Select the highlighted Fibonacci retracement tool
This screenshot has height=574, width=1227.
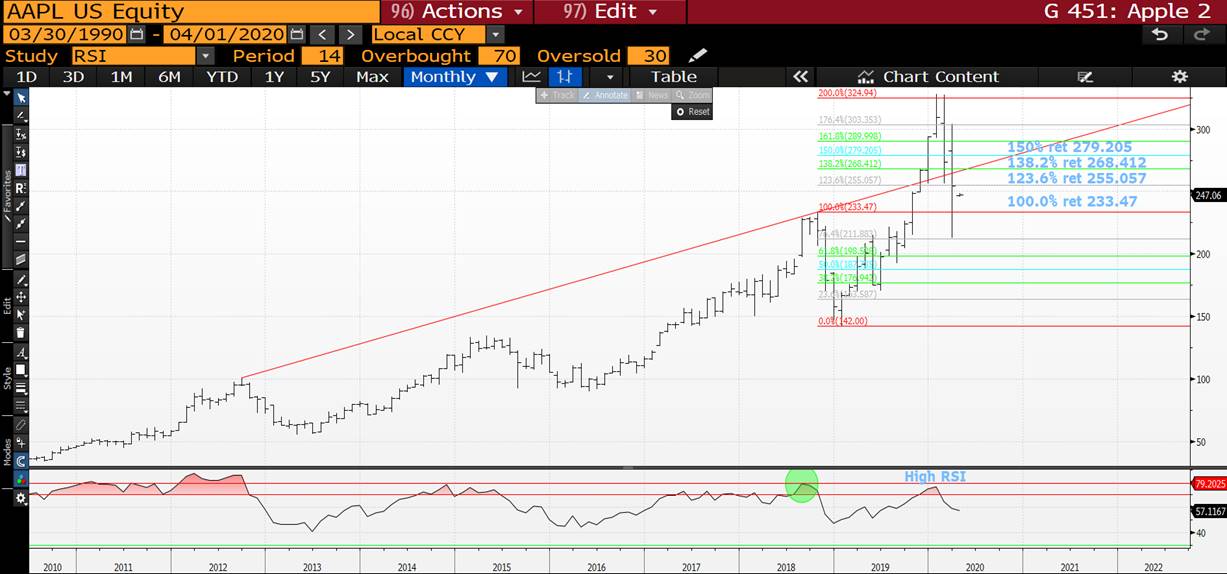22,169
